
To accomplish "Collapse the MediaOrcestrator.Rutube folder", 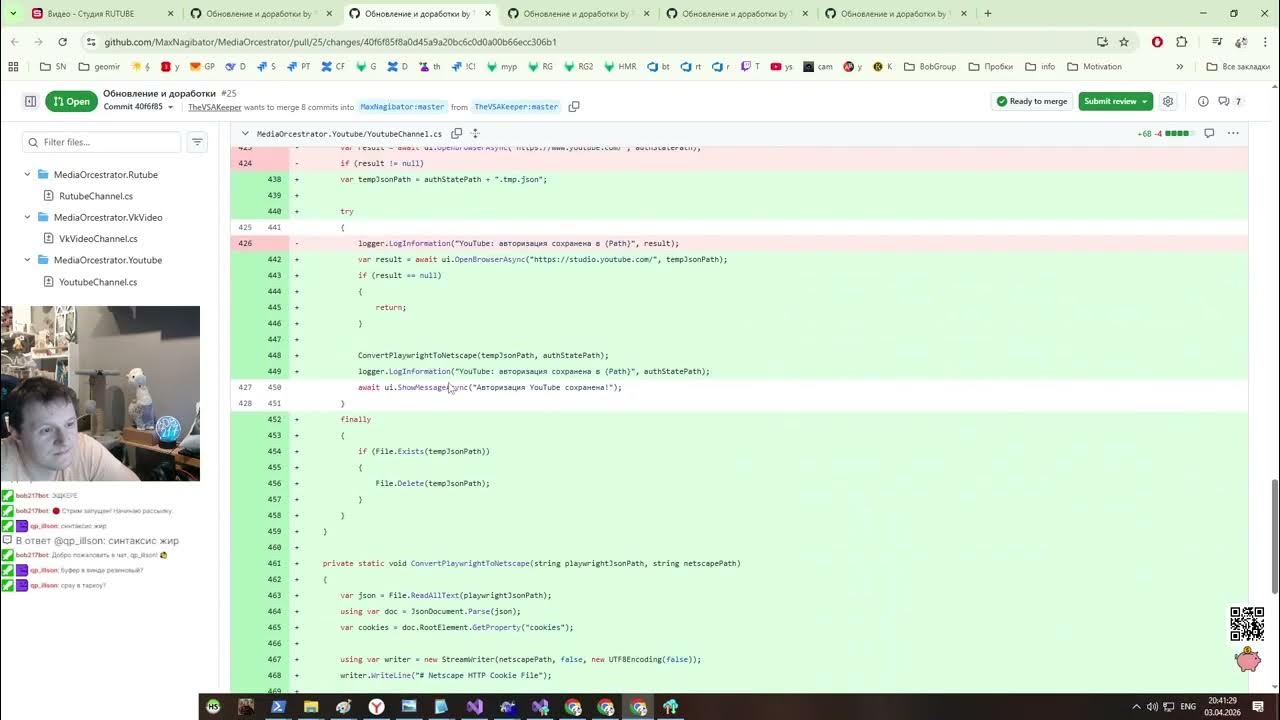I will (x=27, y=175).
